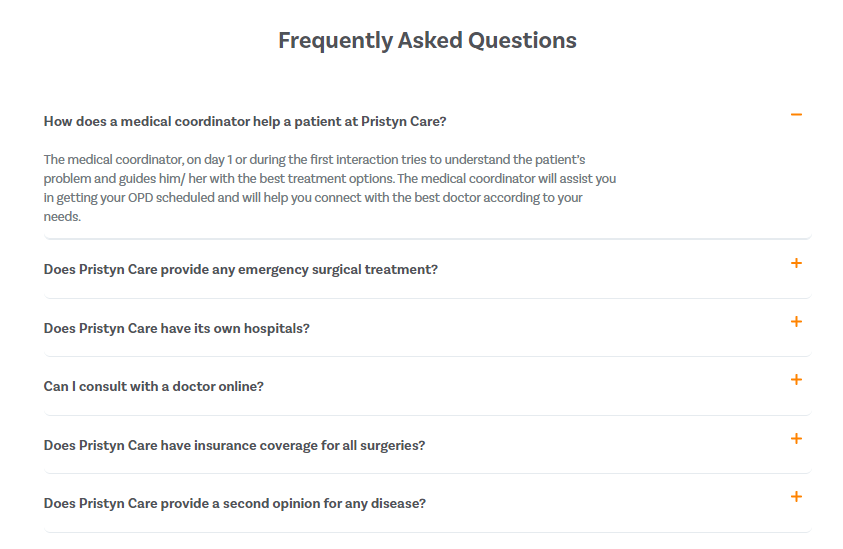
Task: Click plus icon beside insurance coverage question
Action: 796,439
